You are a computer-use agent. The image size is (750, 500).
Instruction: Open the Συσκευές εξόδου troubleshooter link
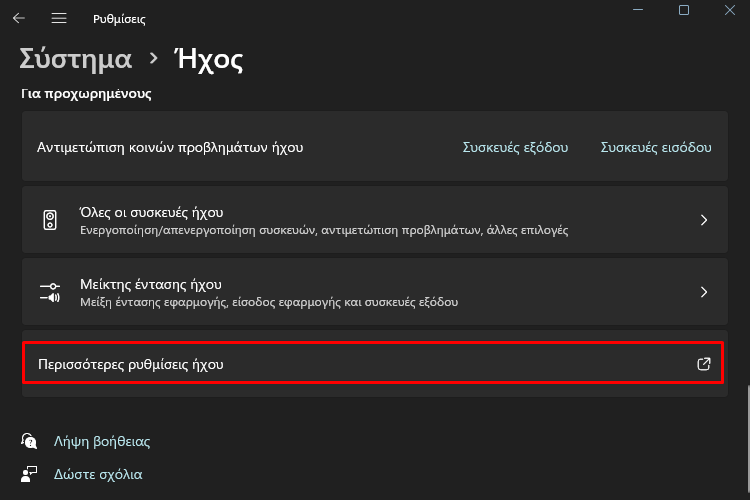515,147
